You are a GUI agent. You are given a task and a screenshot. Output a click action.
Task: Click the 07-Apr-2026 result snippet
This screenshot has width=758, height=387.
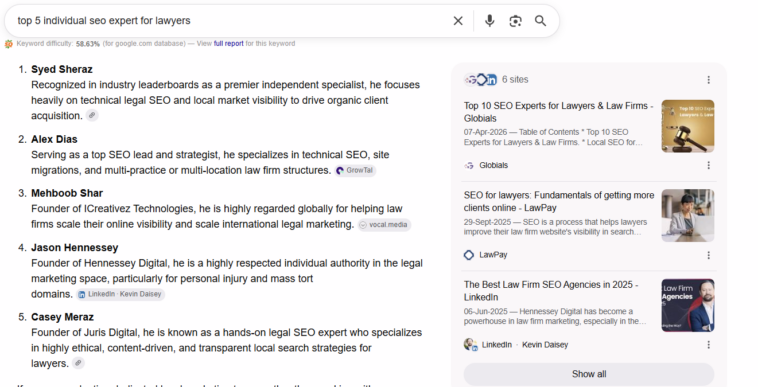pyautogui.click(x=554, y=137)
